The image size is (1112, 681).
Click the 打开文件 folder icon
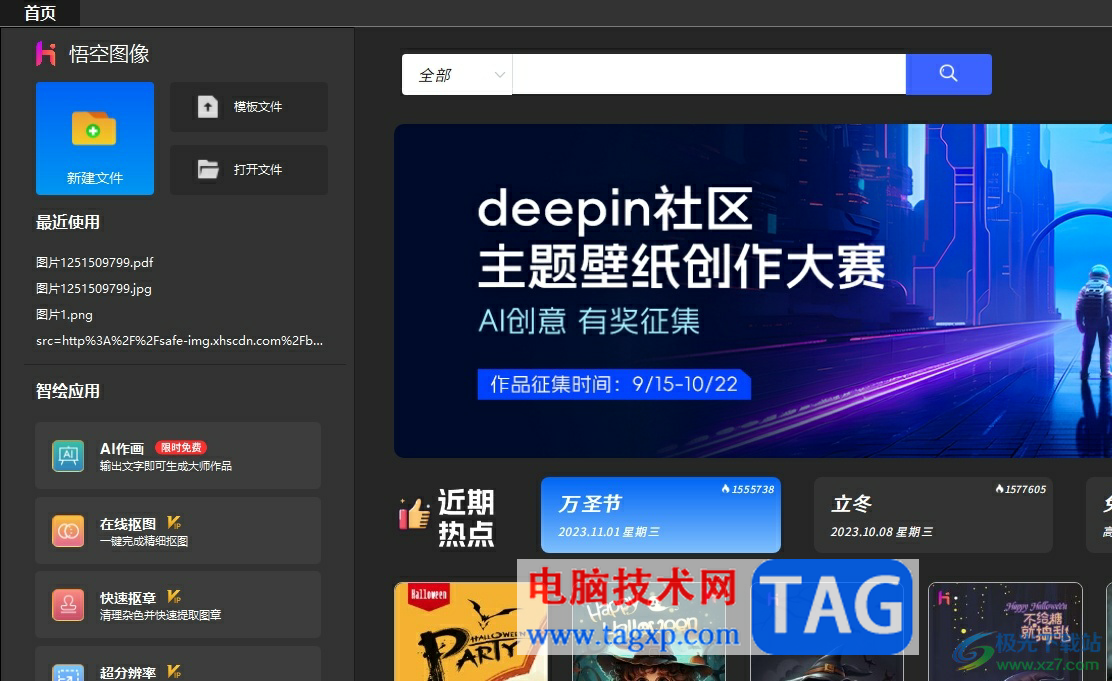click(208, 170)
